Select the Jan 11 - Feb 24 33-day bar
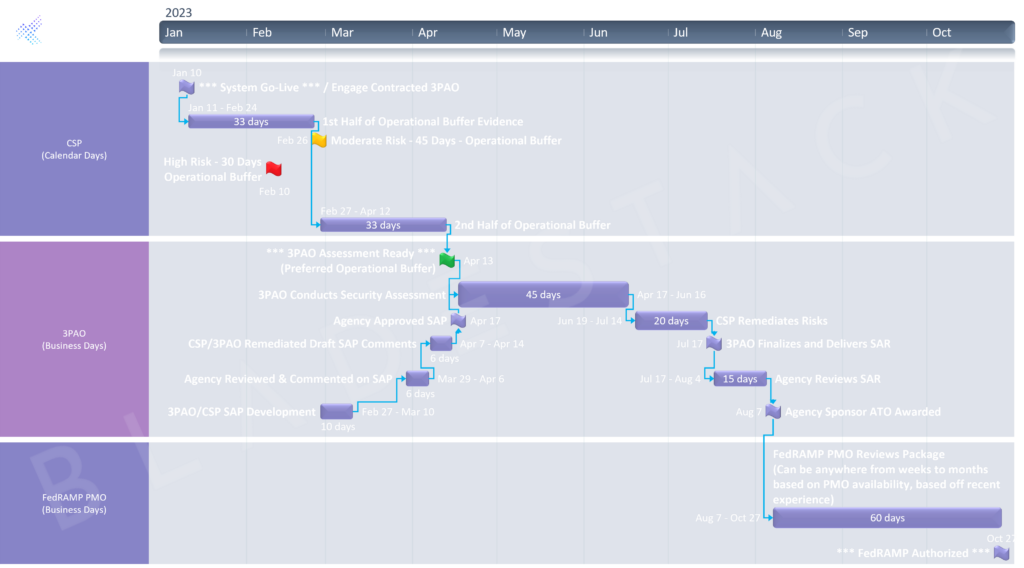 (251, 122)
